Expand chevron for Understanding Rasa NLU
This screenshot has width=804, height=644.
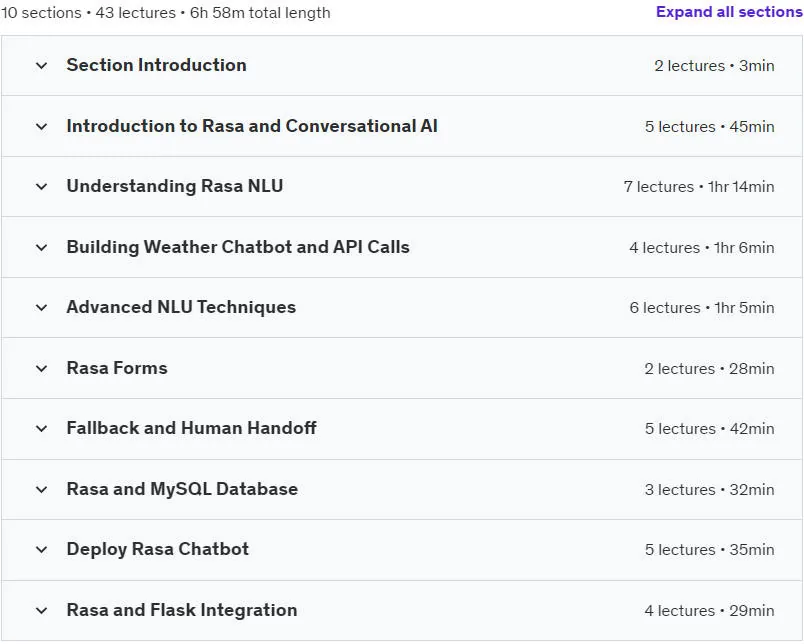pyautogui.click(x=42, y=187)
